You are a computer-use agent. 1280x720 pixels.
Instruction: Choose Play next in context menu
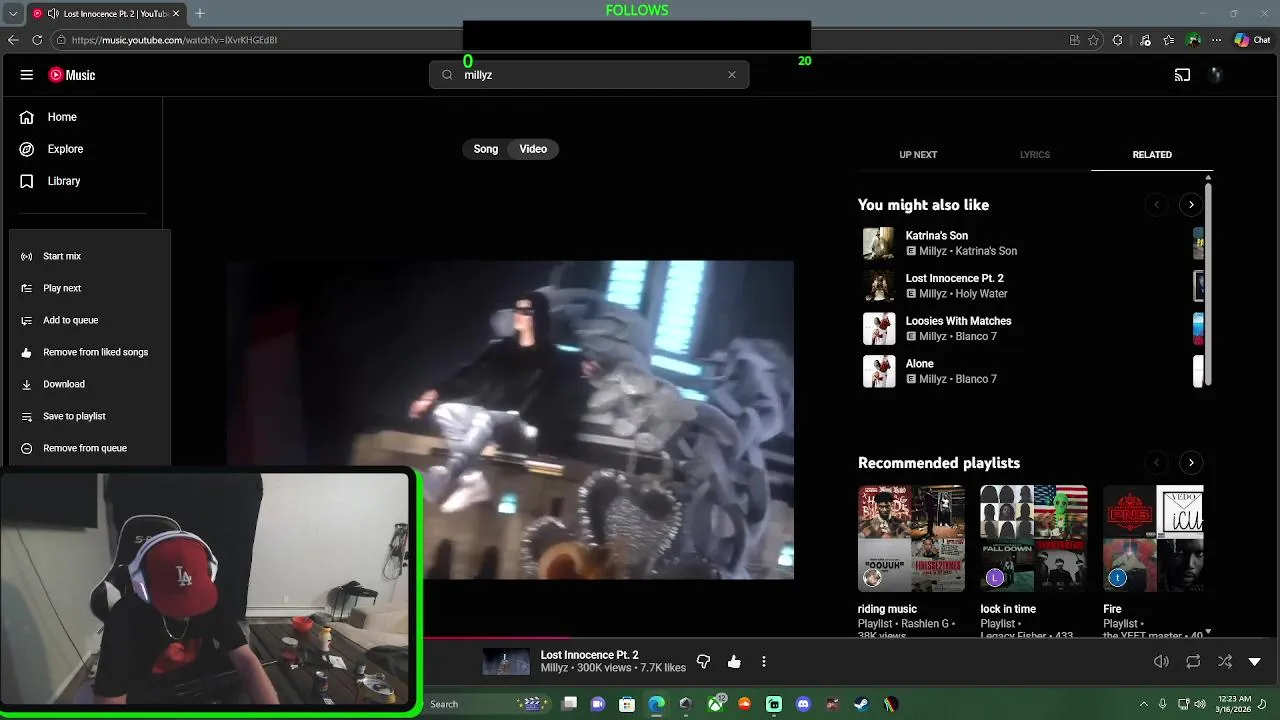pos(90,288)
